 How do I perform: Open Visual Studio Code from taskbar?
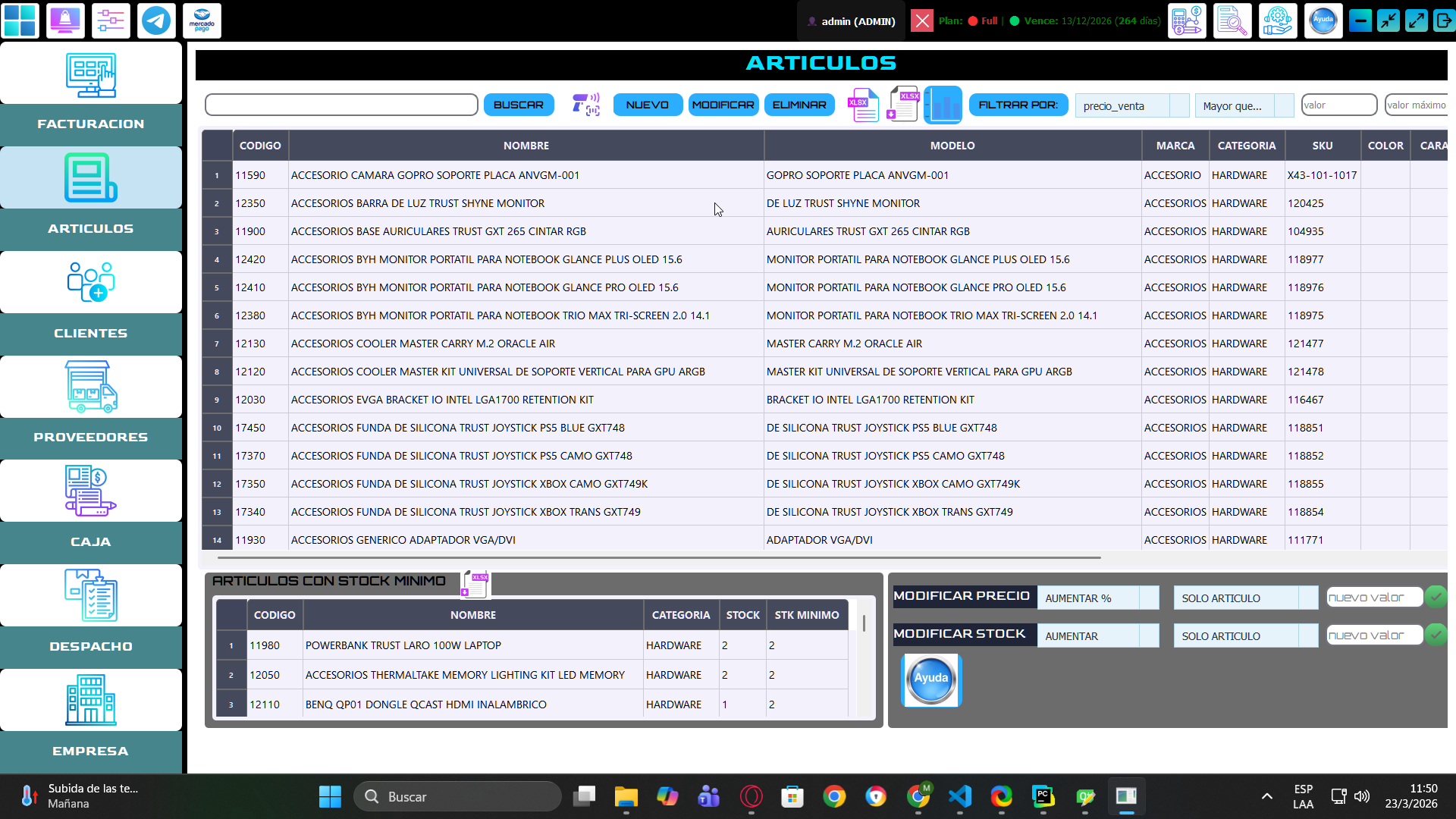tap(959, 796)
